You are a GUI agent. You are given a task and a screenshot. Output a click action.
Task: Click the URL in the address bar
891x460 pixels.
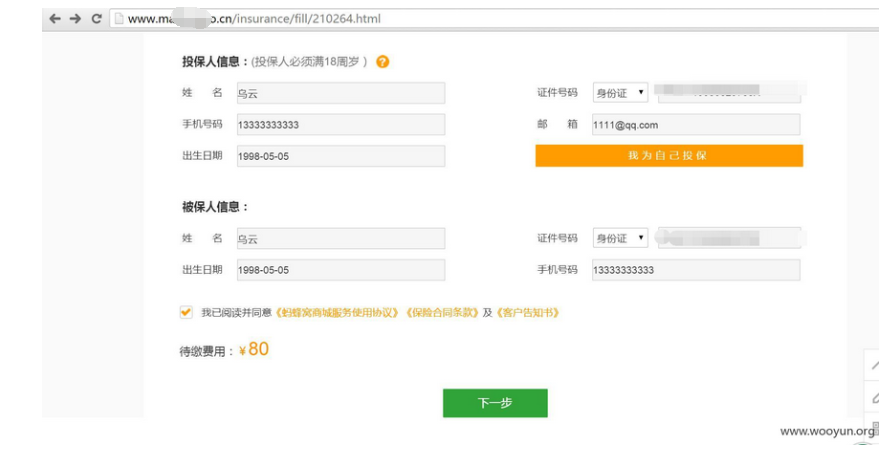254,18
